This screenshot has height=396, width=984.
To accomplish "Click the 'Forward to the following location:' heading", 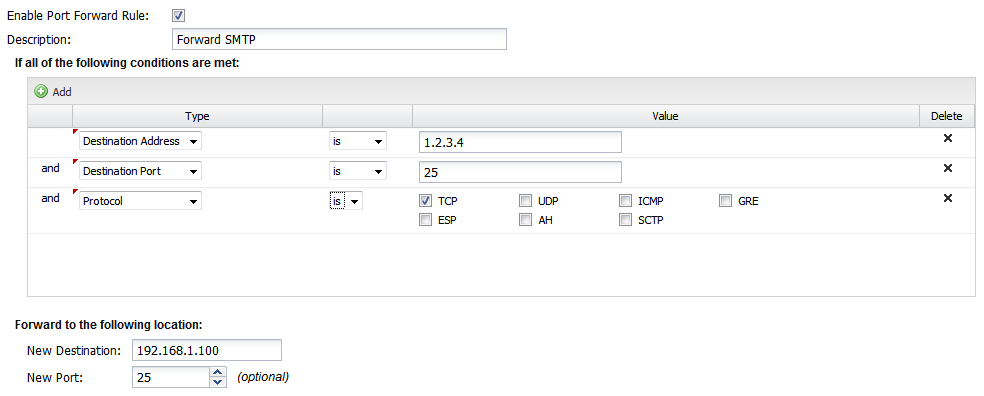I will click(109, 325).
